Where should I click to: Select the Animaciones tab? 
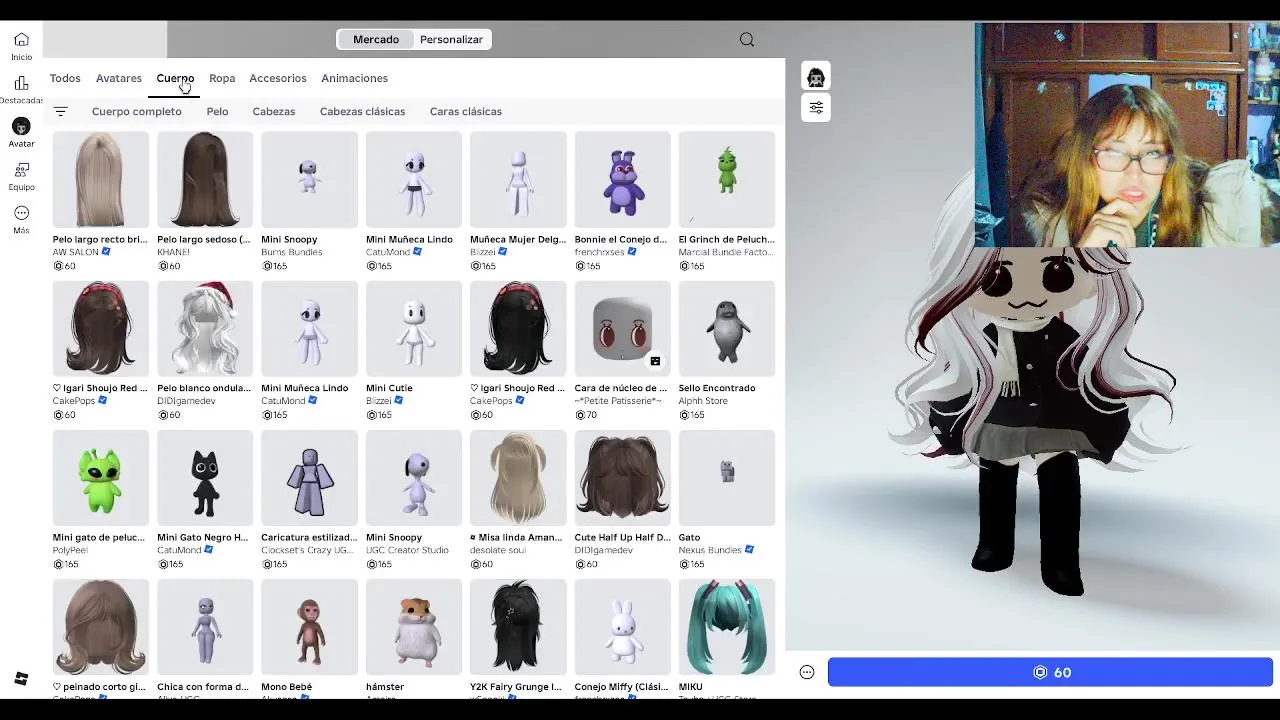coord(354,78)
